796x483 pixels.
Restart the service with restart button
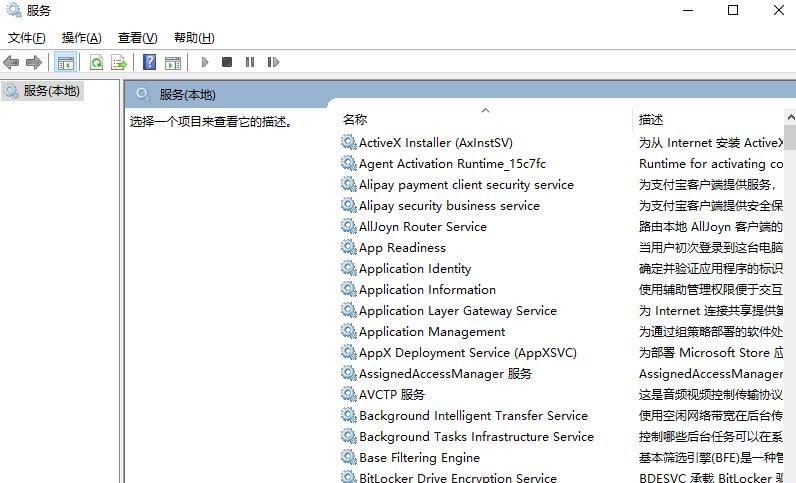(x=273, y=62)
